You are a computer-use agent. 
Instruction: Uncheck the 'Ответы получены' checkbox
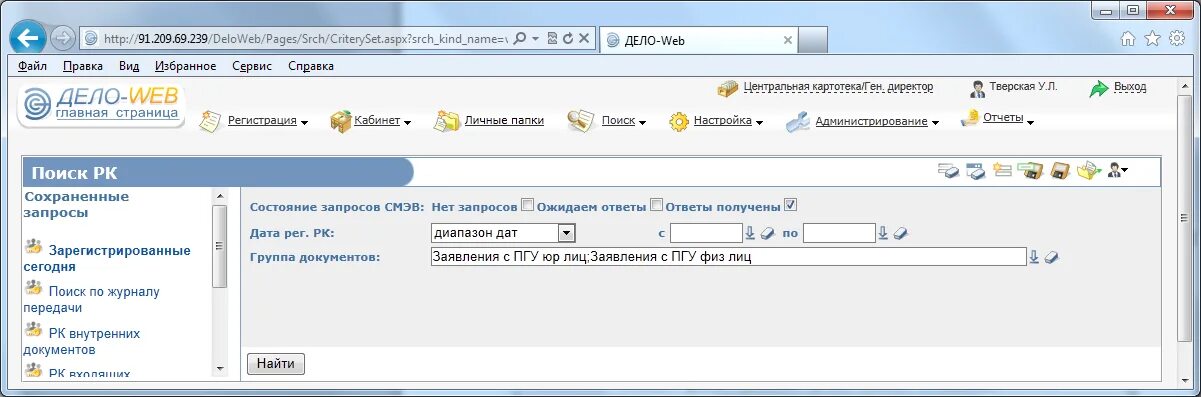[x=790, y=206]
